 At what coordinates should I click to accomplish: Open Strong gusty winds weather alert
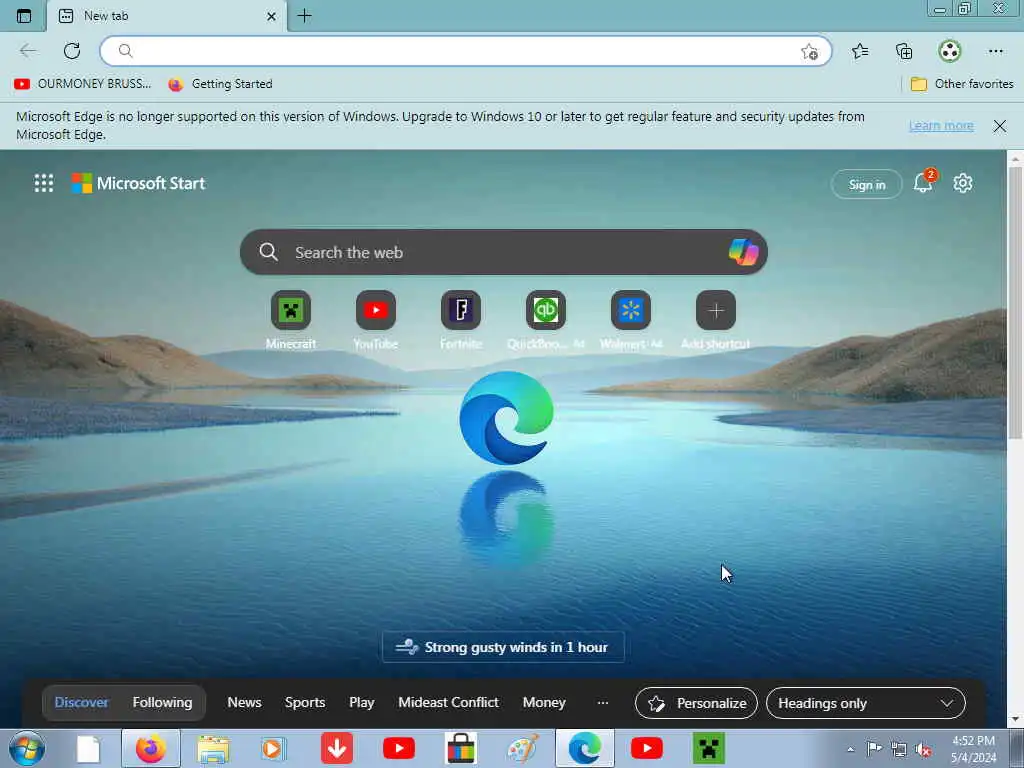[503, 647]
